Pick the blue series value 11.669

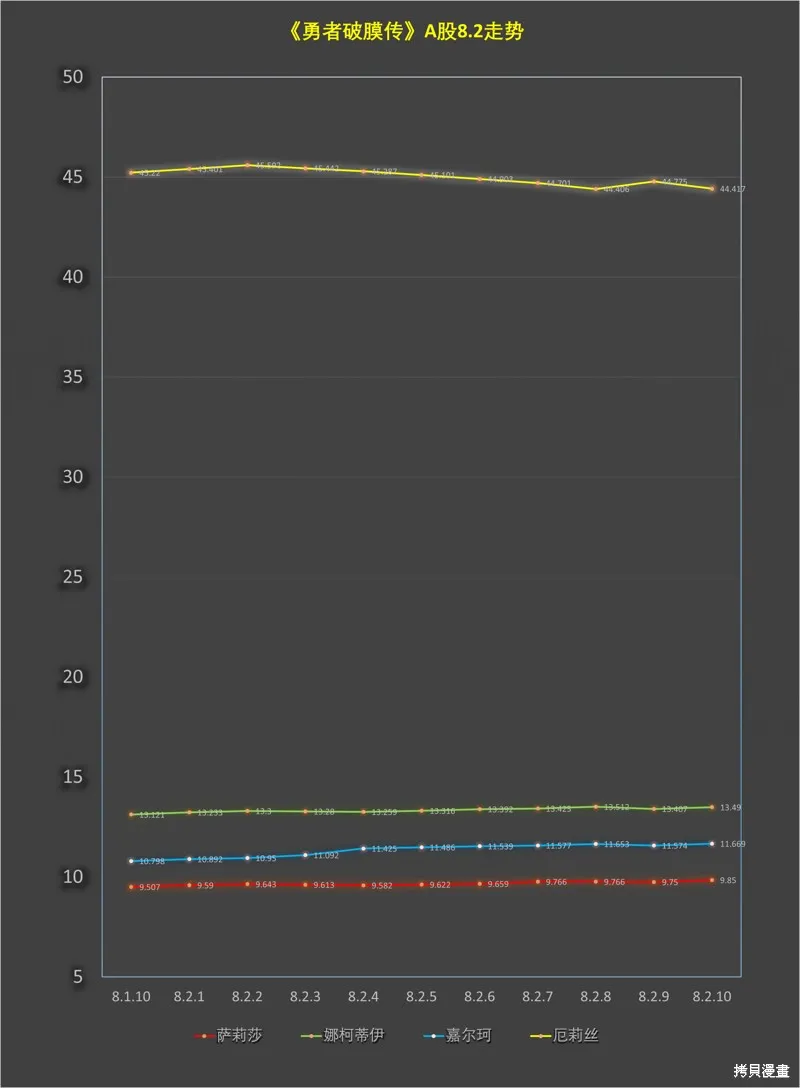733,844
